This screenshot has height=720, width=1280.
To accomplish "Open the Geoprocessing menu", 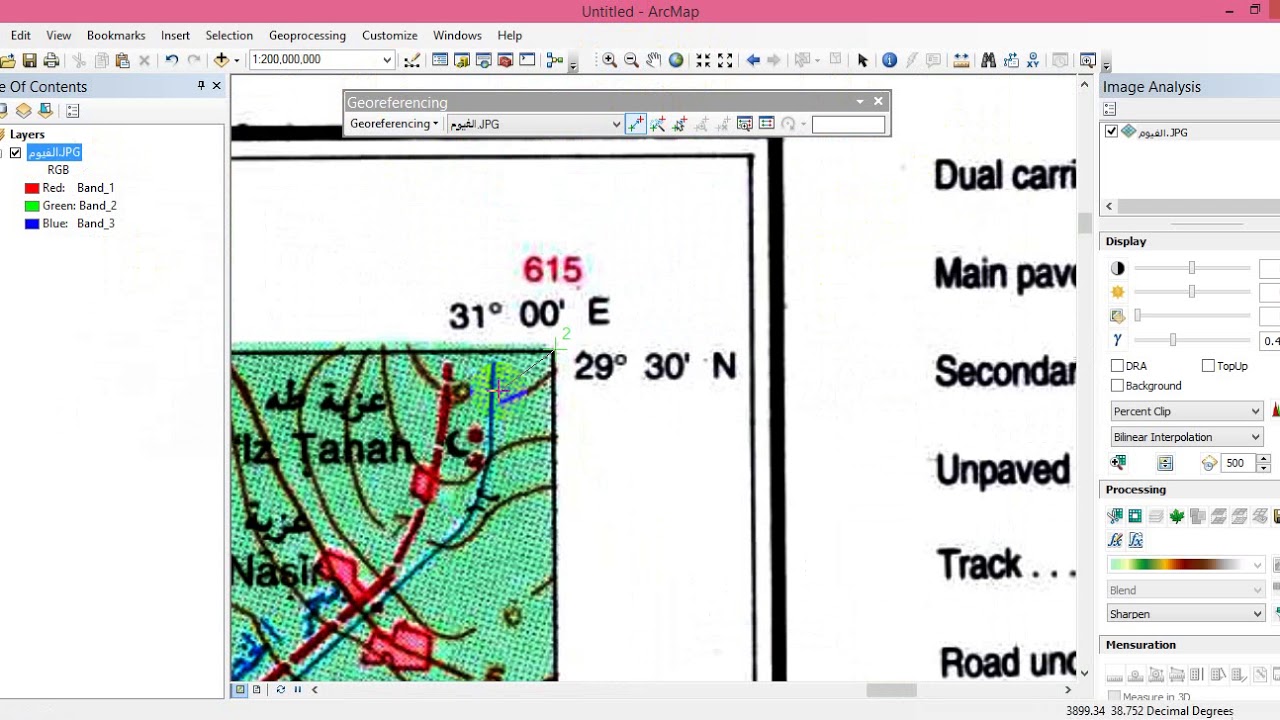I will pyautogui.click(x=307, y=35).
